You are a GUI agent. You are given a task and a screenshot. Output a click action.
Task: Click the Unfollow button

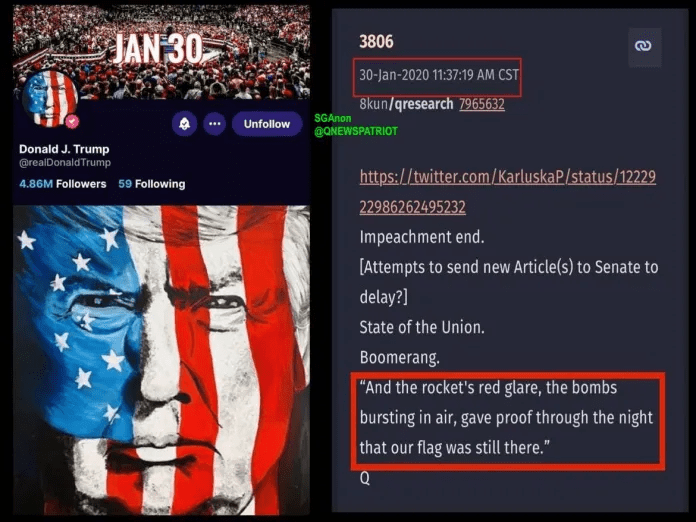click(267, 124)
